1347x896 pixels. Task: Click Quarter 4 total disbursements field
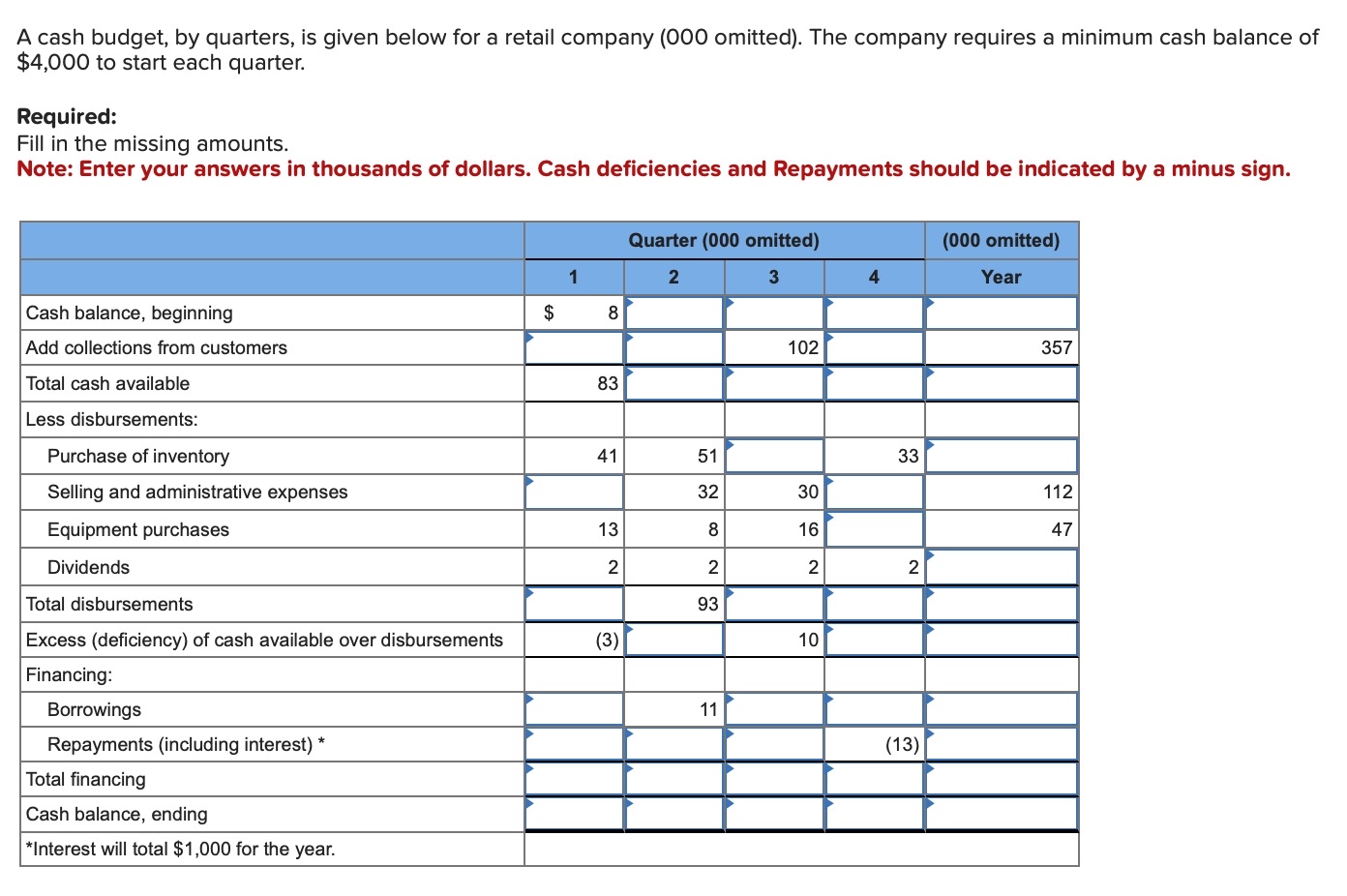pos(875,604)
